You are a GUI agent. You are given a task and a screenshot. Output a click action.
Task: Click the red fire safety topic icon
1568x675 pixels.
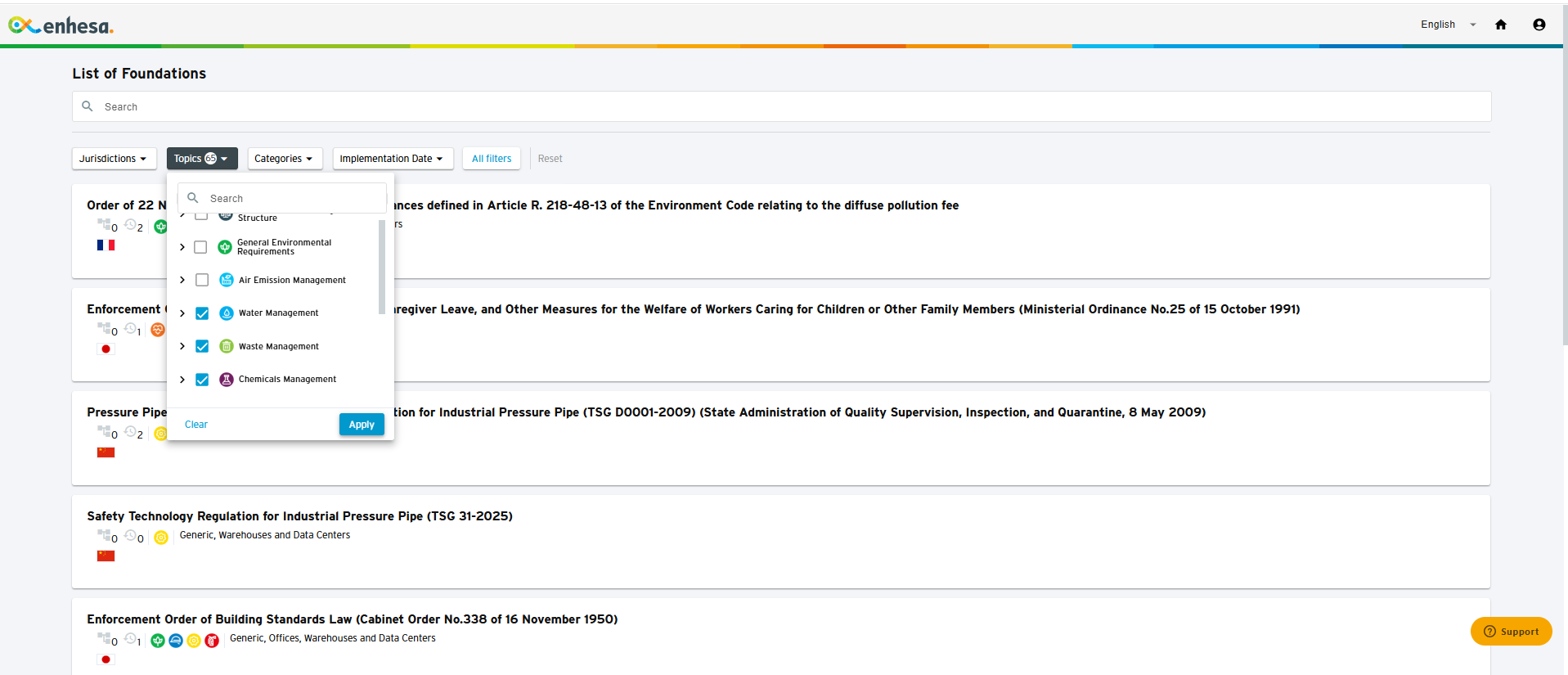[x=212, y=641]
